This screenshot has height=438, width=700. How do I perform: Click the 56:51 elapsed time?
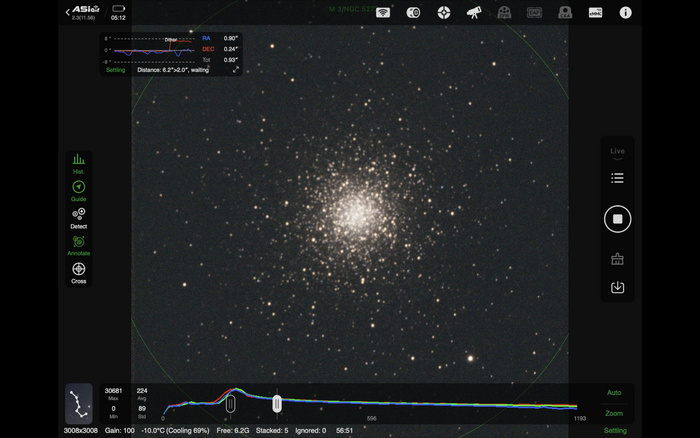[344, 431]
